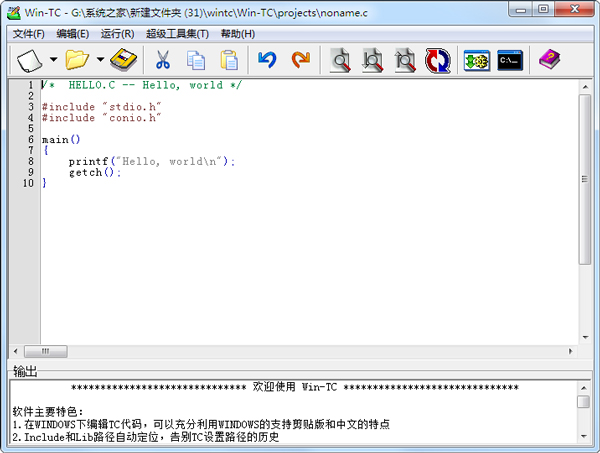The width and height of the screenshot is (600, 453).
Task: Open the help book icon
Action: tap(549, 60)
